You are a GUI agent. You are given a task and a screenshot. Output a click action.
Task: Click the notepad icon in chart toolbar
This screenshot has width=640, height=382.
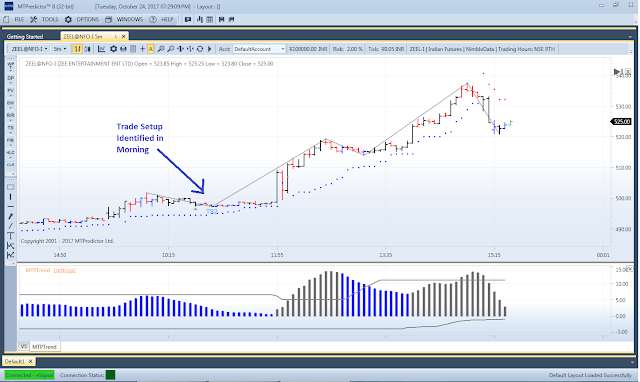tap(133, 49)
